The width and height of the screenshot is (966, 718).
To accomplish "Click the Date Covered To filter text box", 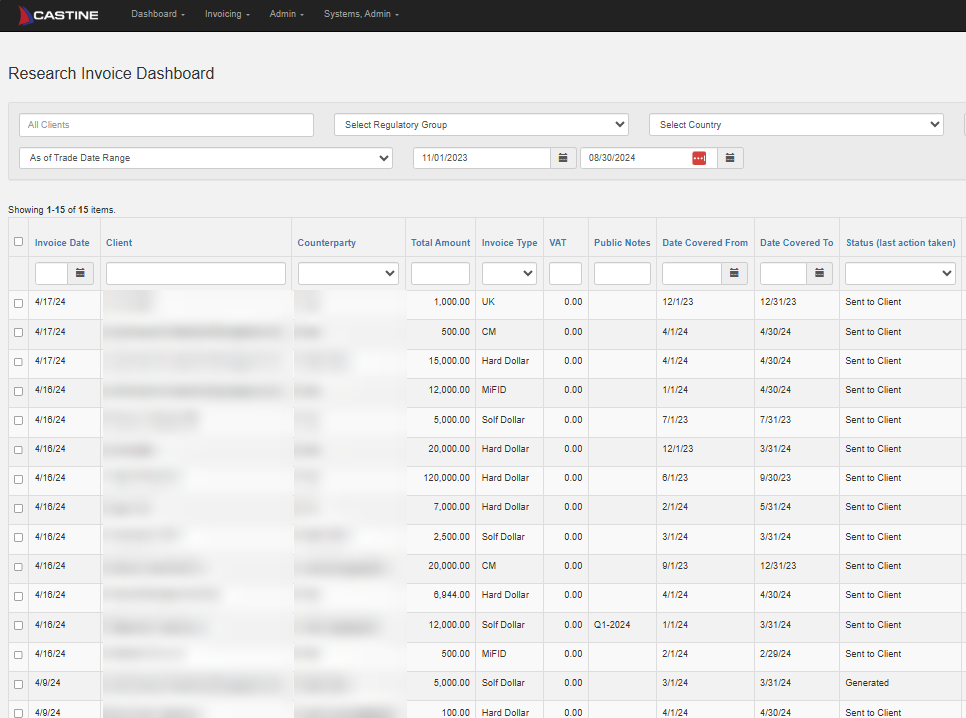I will click(x=784, y=273).
